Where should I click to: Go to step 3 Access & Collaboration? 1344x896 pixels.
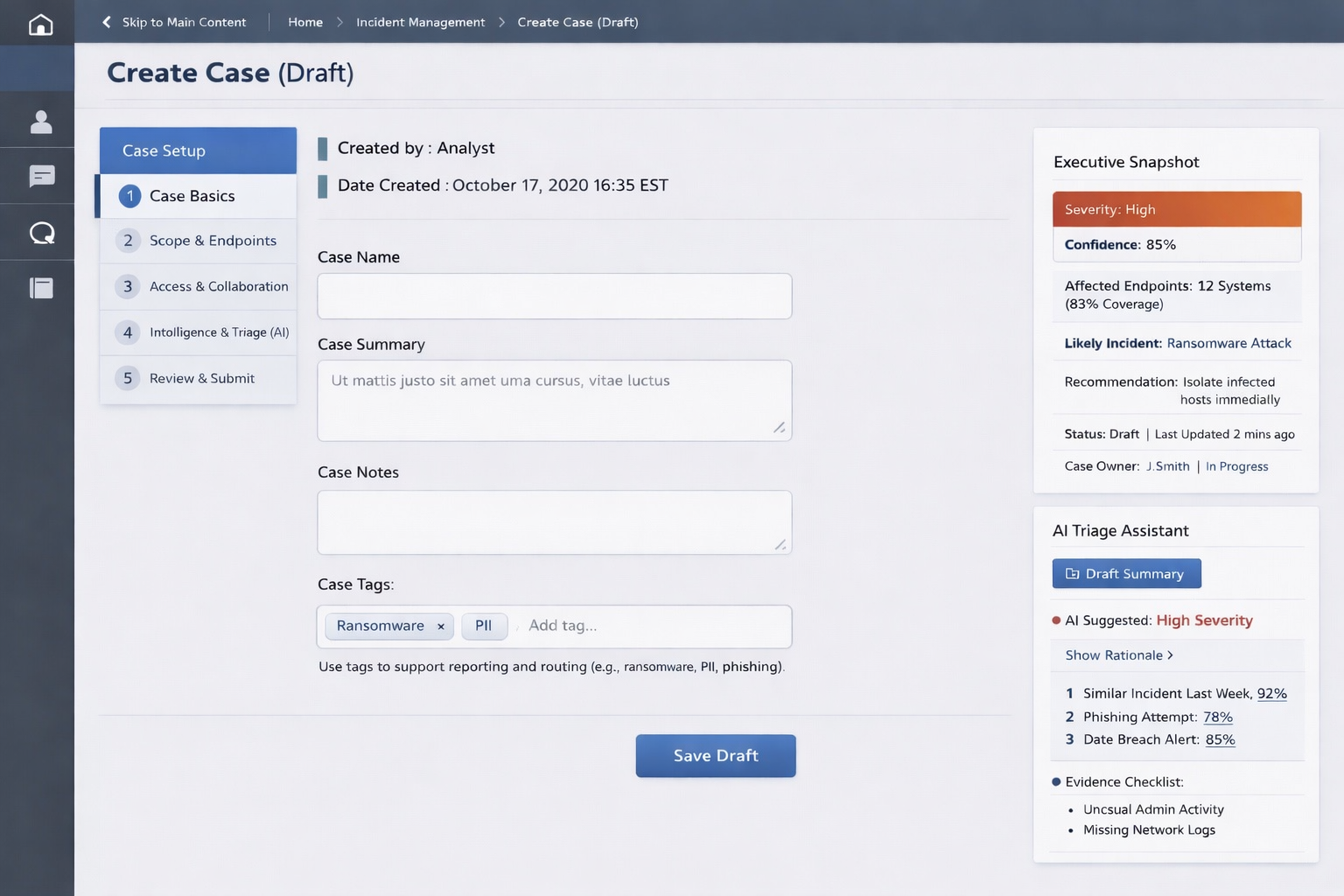pyautogui.click(x=218, y=286)
